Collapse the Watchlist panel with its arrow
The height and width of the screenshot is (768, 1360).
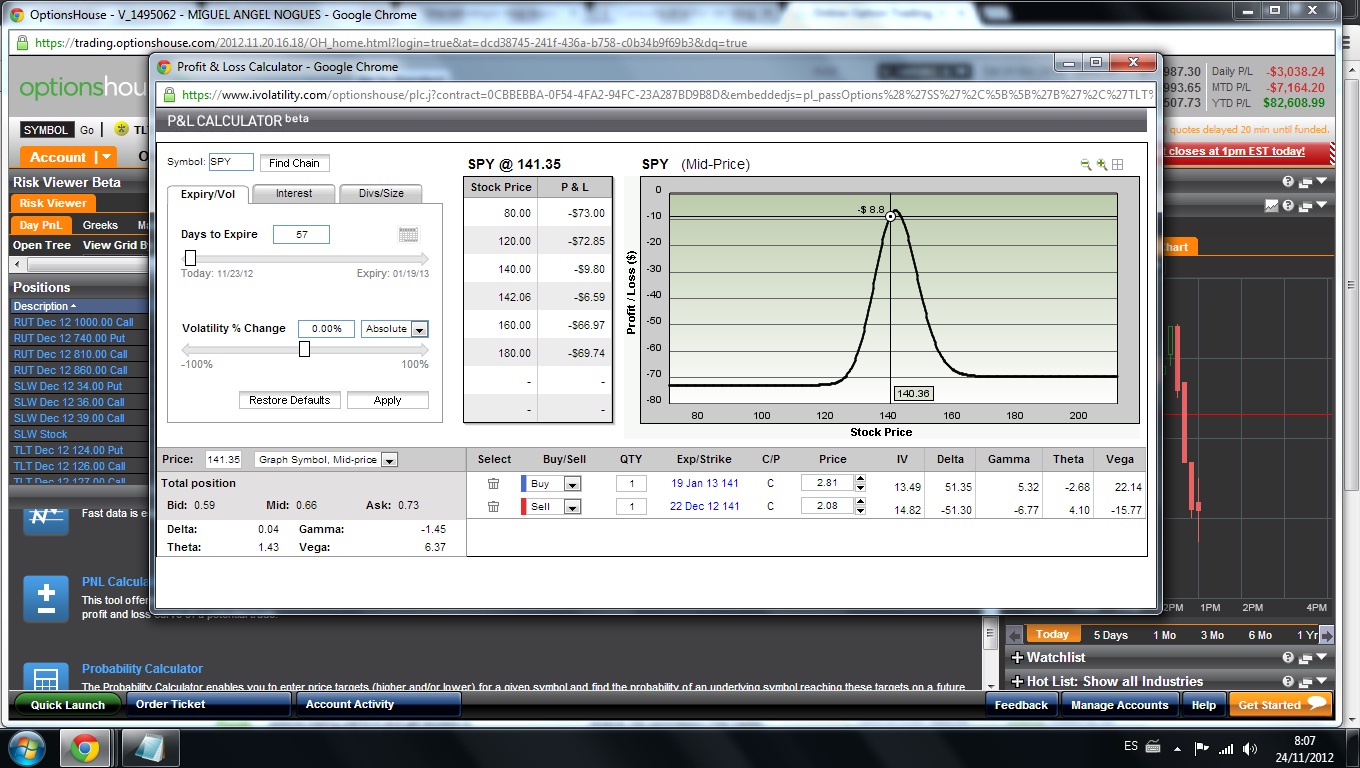coord(1322,658)
